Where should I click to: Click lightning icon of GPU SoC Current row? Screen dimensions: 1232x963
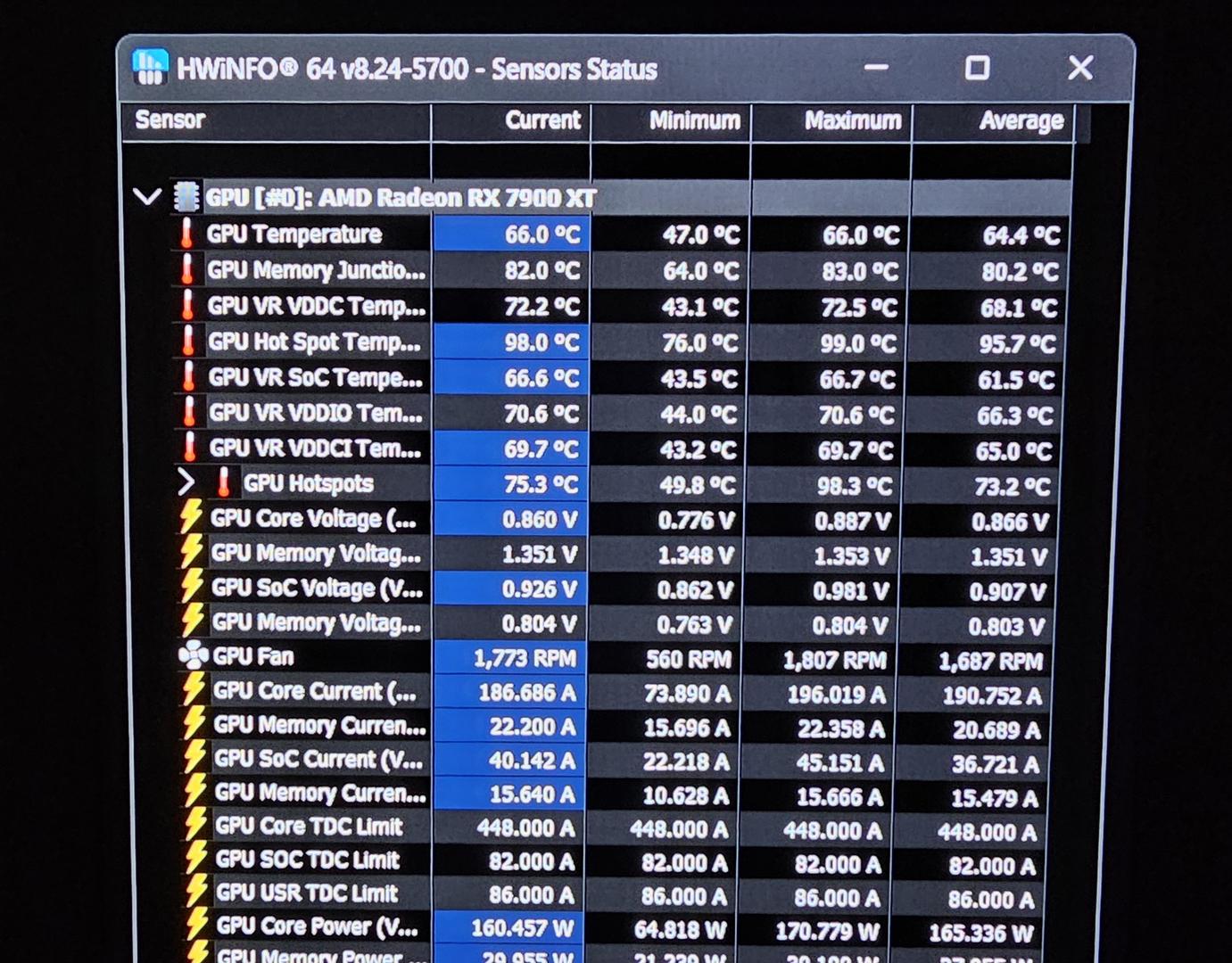[x=195, y=758]
